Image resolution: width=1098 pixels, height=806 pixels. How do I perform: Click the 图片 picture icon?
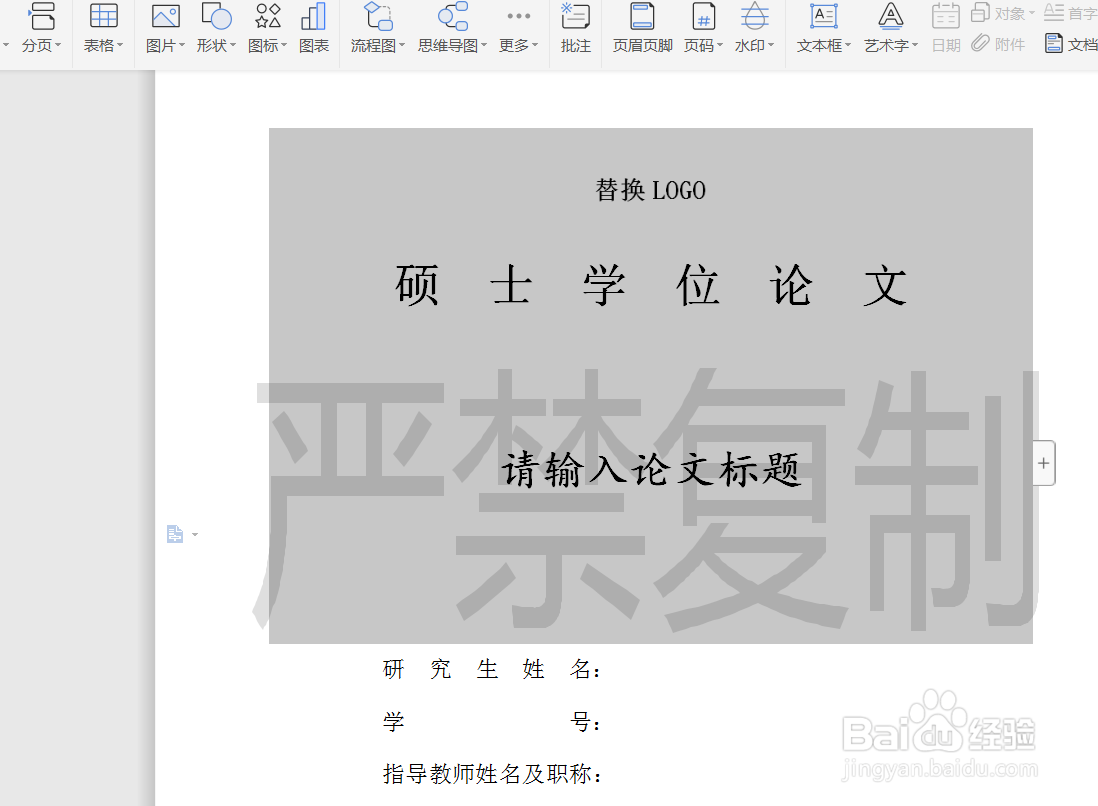(x=165, y=16)
